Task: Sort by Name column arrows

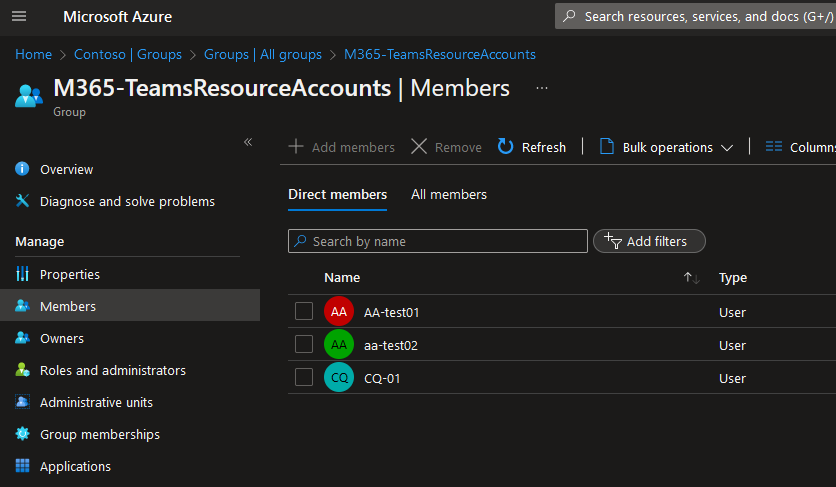Action: click(x=692, y=278)
